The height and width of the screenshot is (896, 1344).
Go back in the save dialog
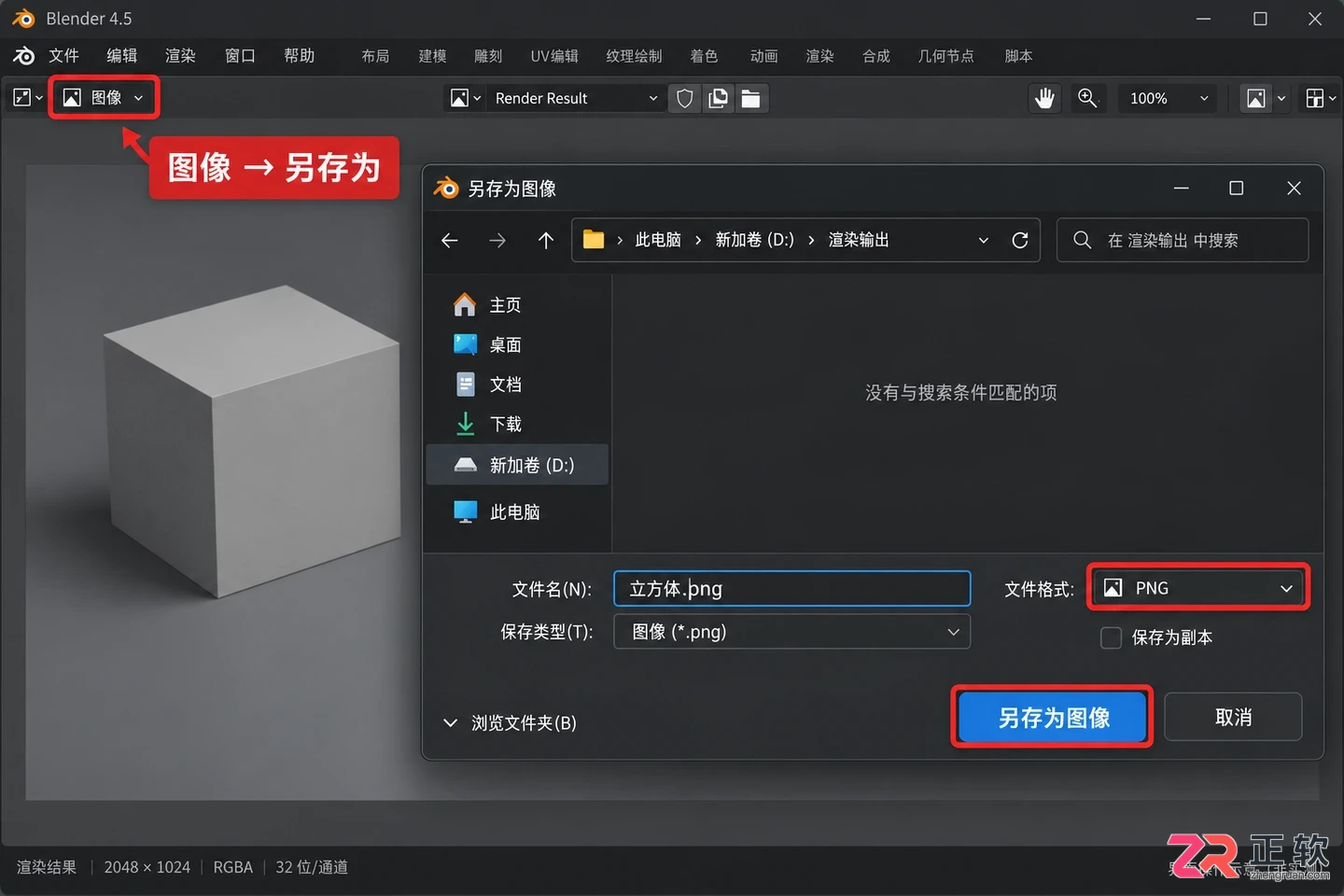pyautogui.click(x=450, y=241)
